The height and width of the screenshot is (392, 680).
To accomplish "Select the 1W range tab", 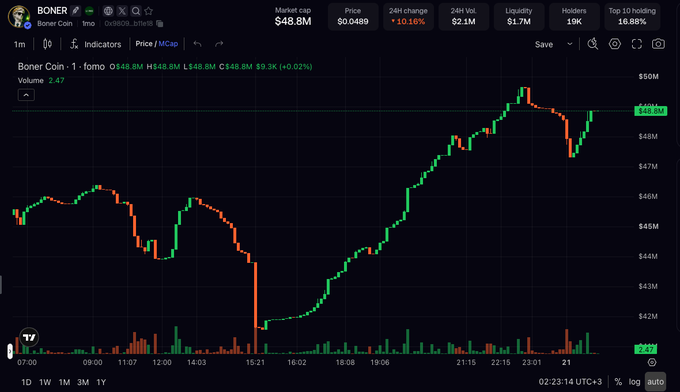I will click(45, 382).
